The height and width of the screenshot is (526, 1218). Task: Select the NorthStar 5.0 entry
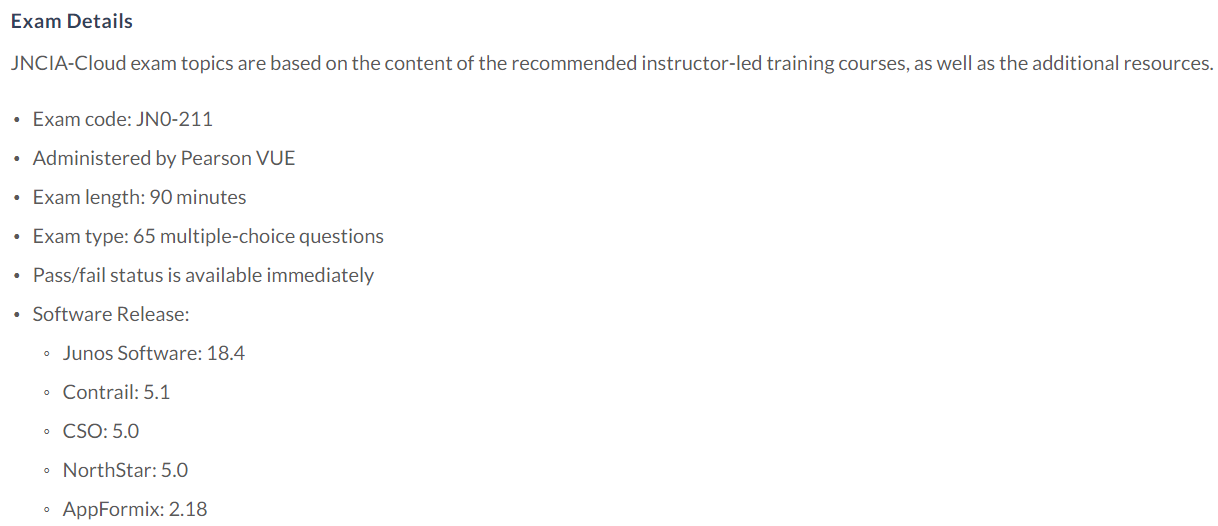[125, 470]
